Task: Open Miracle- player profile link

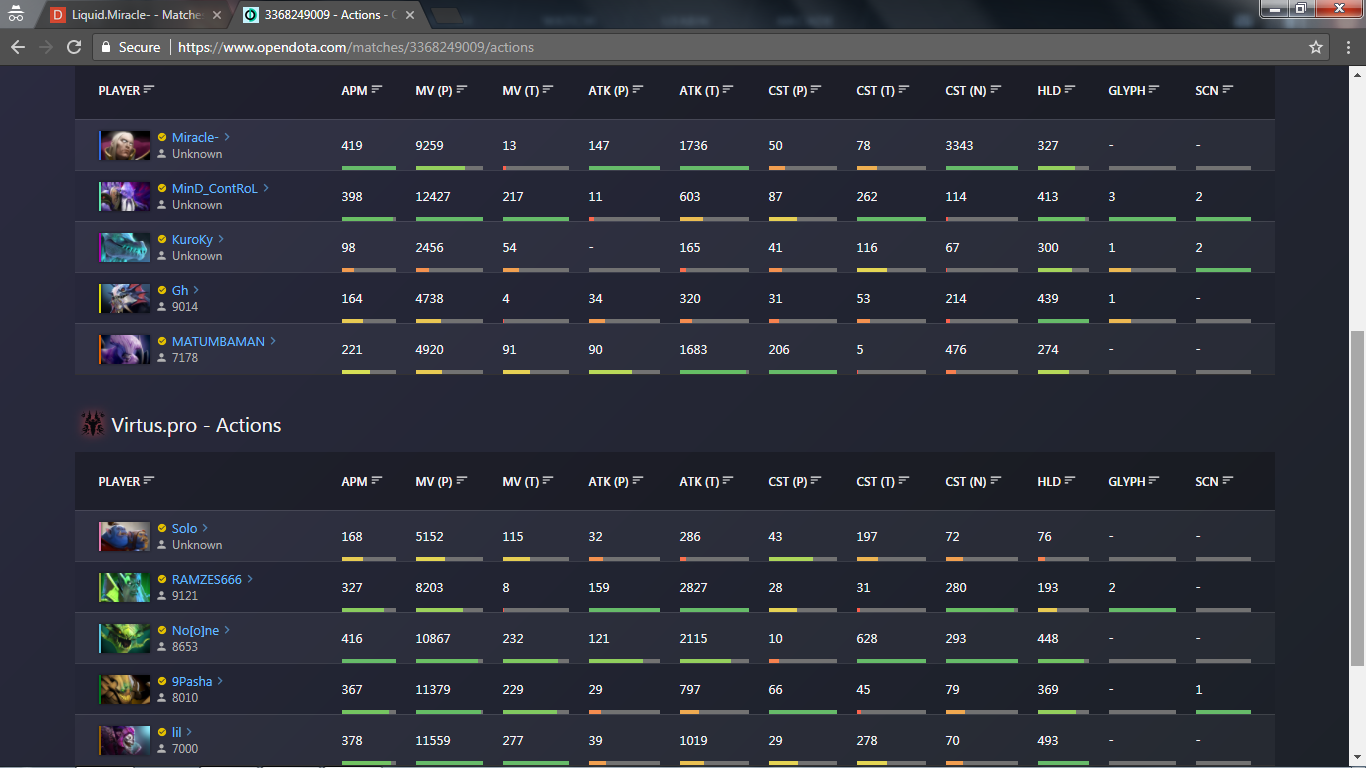Action: [195, 137]
